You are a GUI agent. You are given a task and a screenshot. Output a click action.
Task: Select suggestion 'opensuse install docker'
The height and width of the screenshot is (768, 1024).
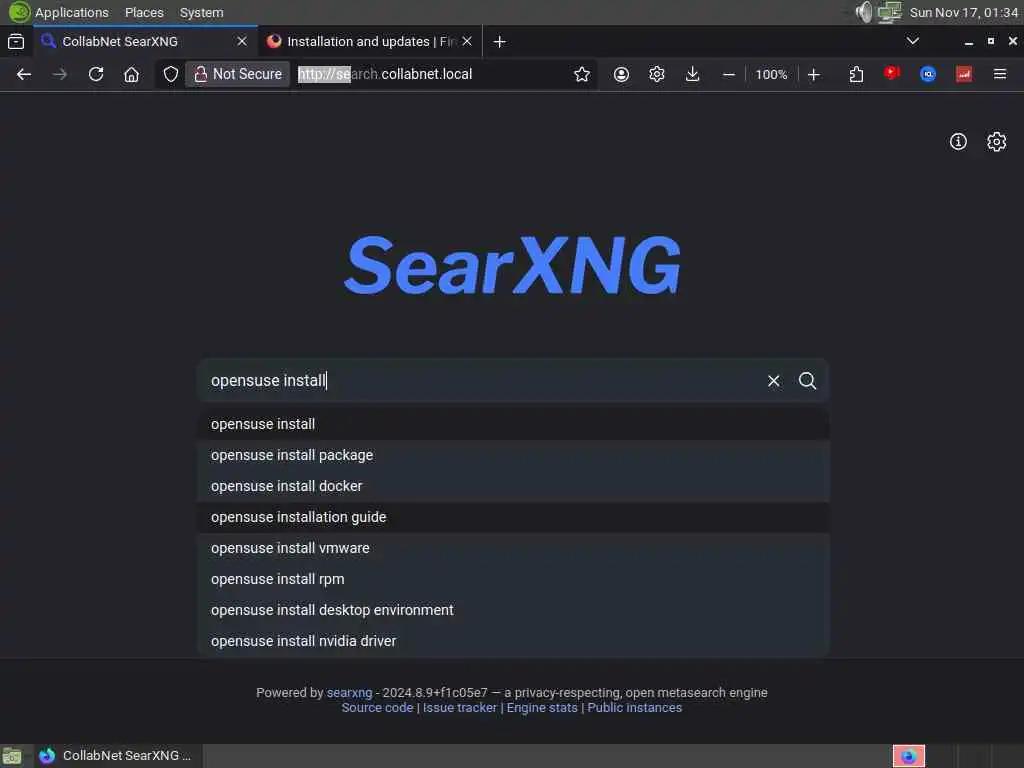point(513,487)
